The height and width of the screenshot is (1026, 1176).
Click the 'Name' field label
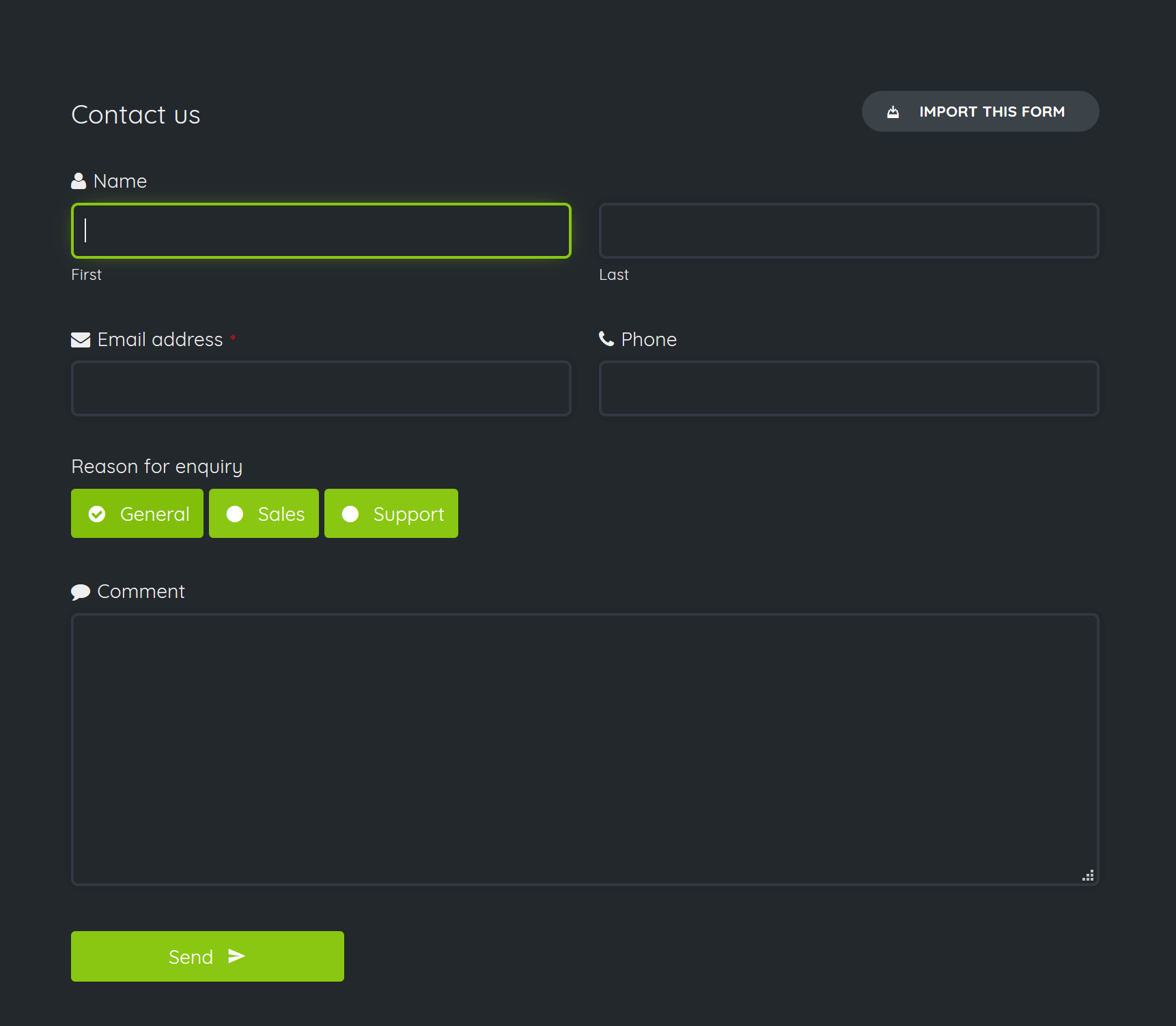click(x=120, y=181)
